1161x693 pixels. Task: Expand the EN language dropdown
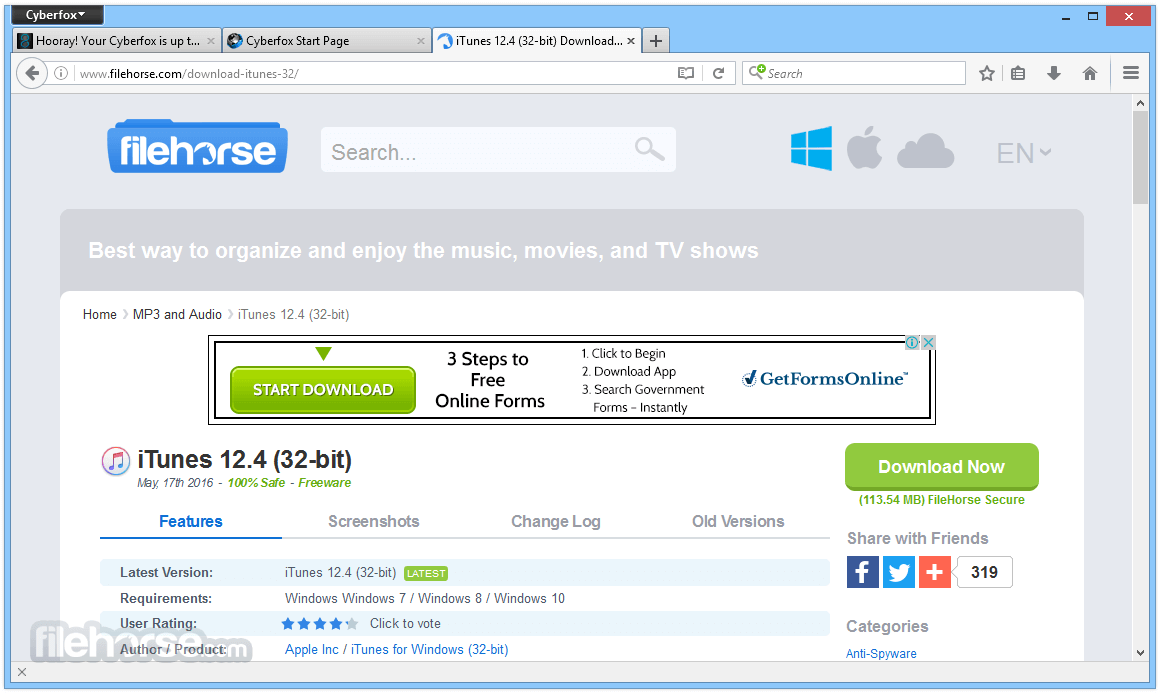pyautogui.click(x=1024, y=153)
